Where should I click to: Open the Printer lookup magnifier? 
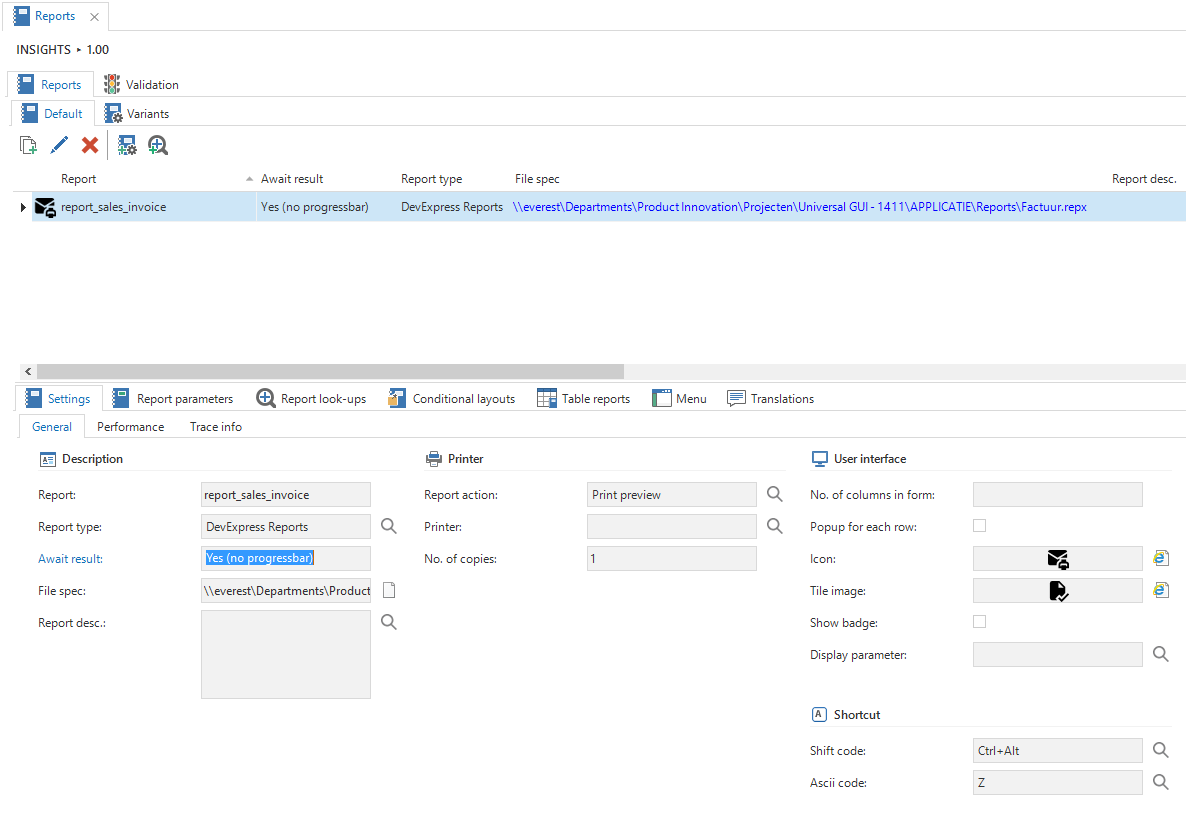[x=775, y=526]
